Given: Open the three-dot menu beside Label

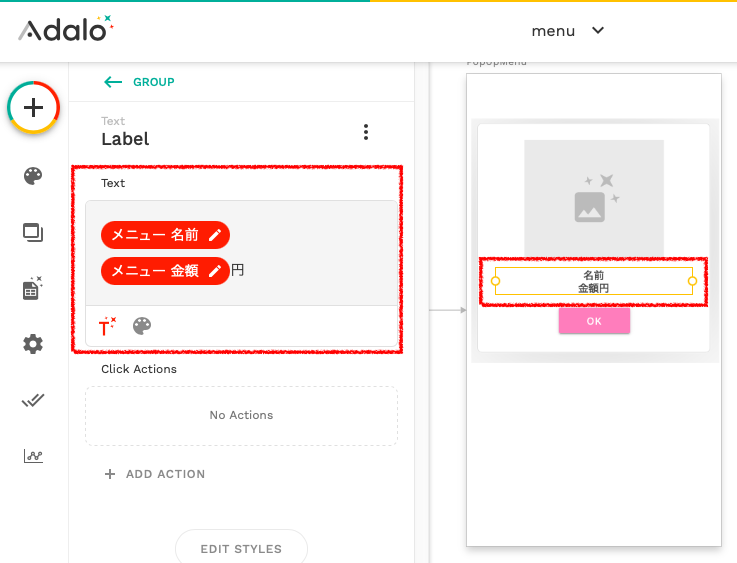Looking at the screenshot, I should click(366, 132).
